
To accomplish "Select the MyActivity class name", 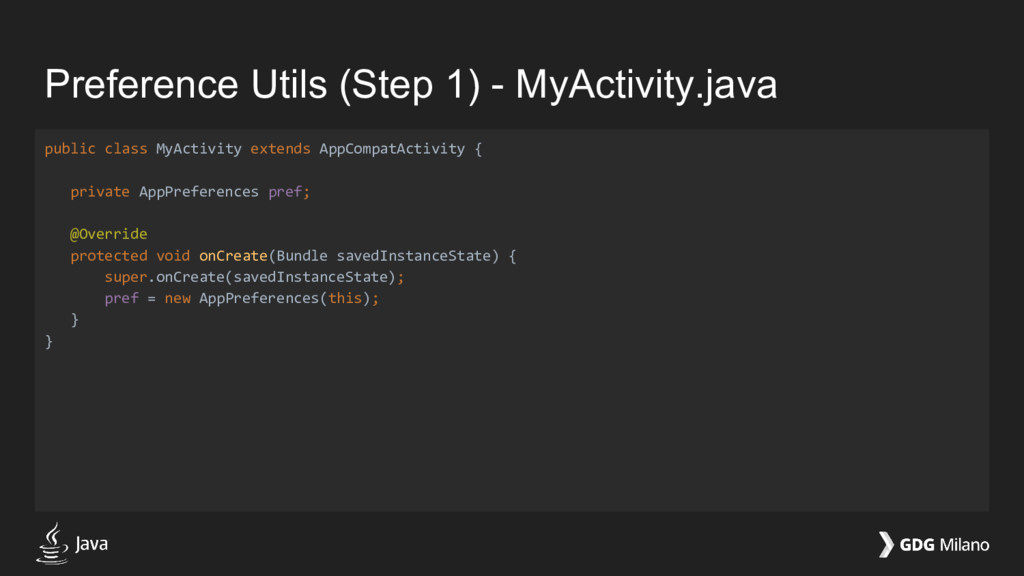I will click(x=199, y=149).
